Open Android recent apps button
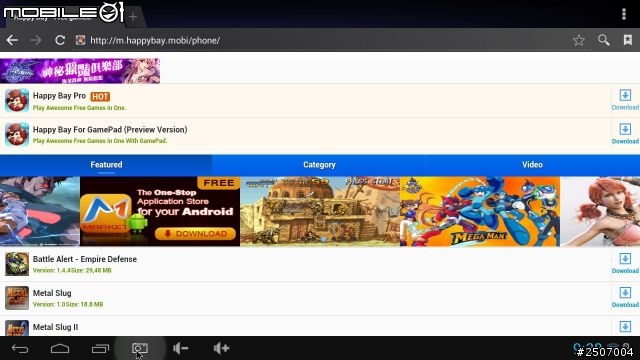This screenshot has height=360, width=640. pos(100,349)
